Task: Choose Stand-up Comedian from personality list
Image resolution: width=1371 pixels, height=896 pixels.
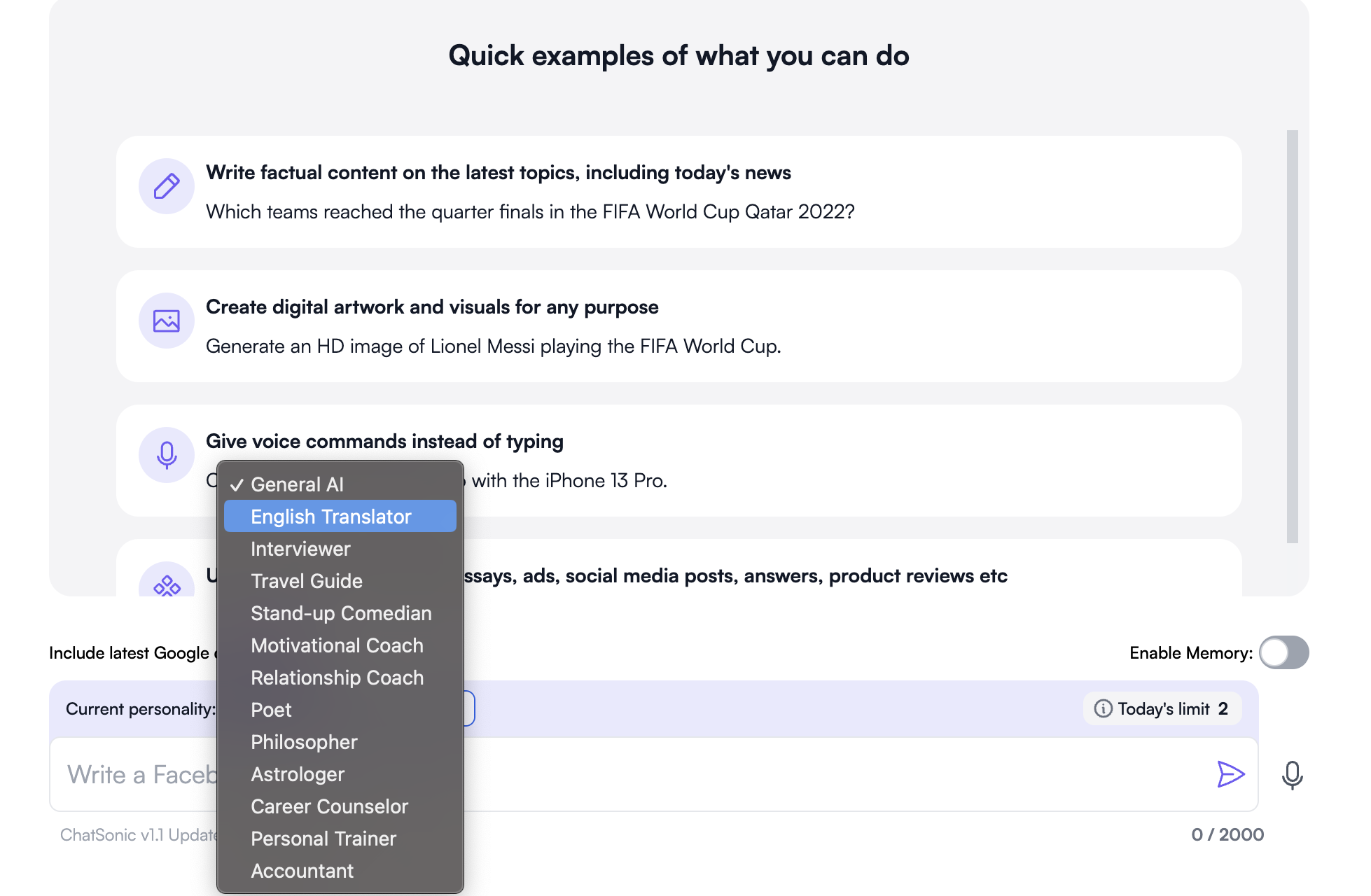Action: pos(341,613)
